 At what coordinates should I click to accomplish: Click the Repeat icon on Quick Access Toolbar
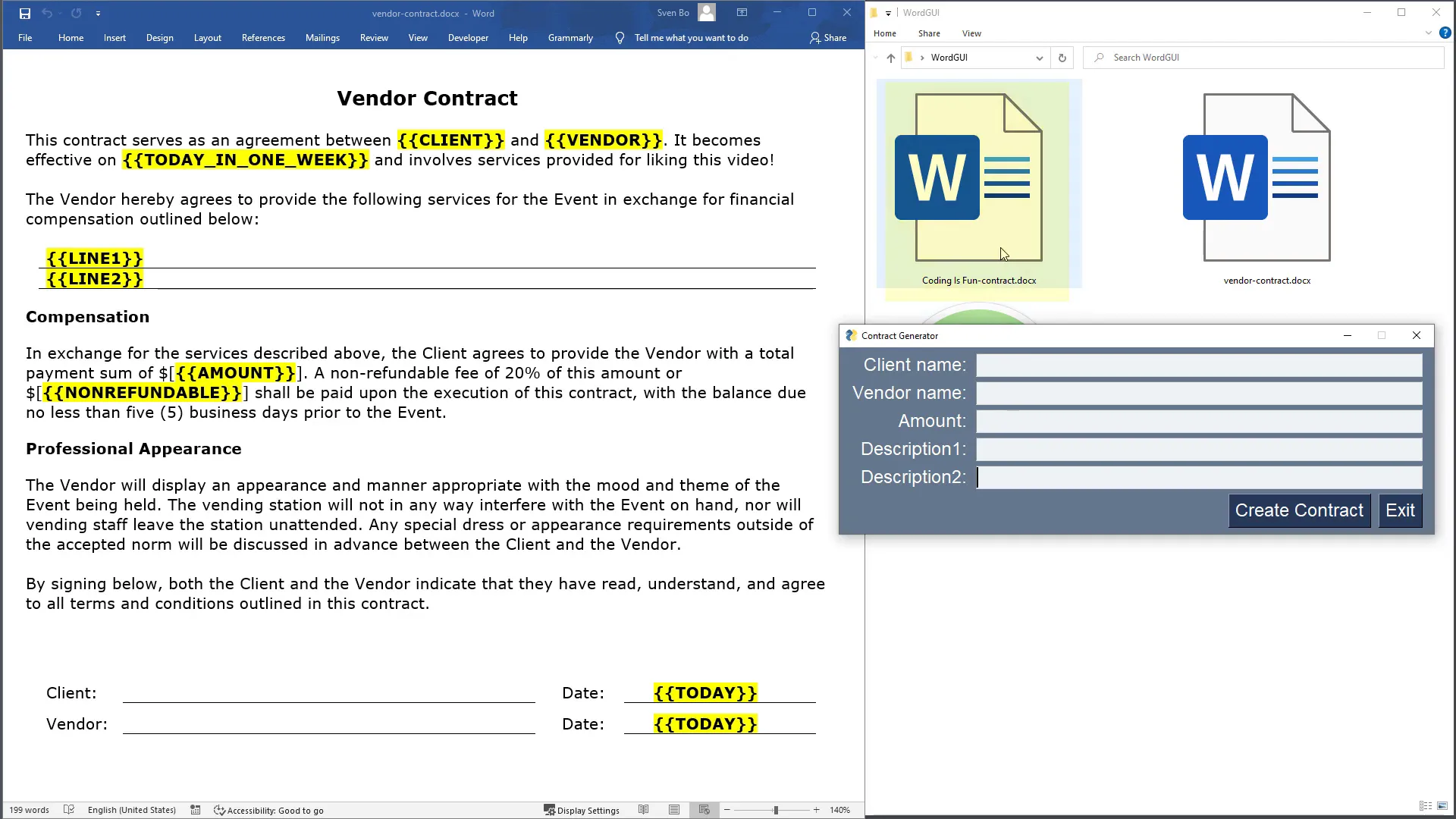tap(76, 13)
